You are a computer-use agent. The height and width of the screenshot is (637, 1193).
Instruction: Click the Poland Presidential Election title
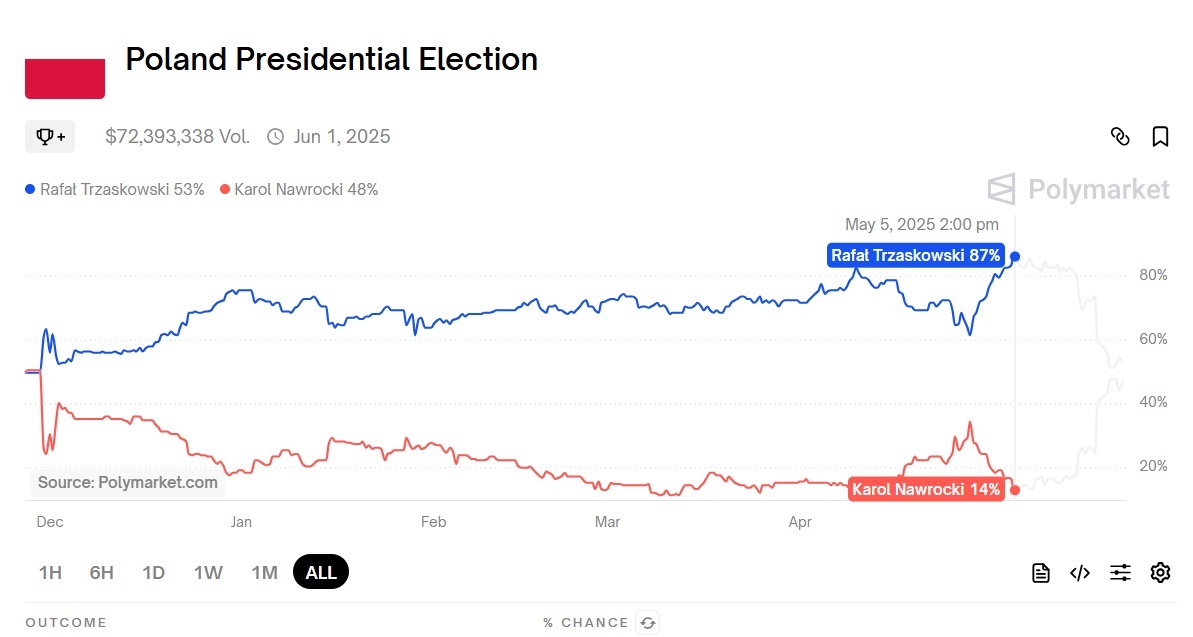tap(331, 59)
